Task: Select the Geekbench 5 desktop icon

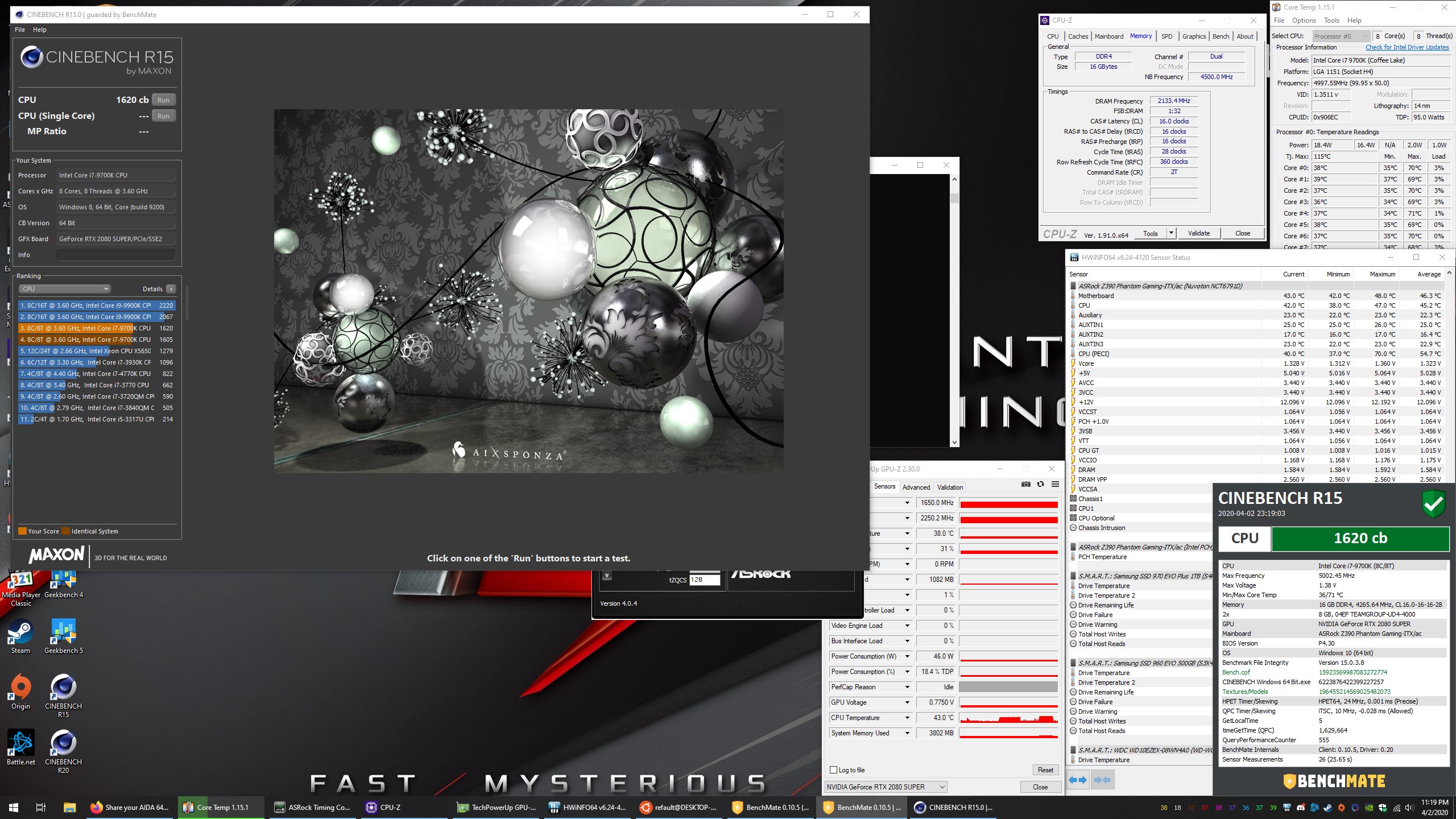Action: pyautogui.click(x=64, y=637)
